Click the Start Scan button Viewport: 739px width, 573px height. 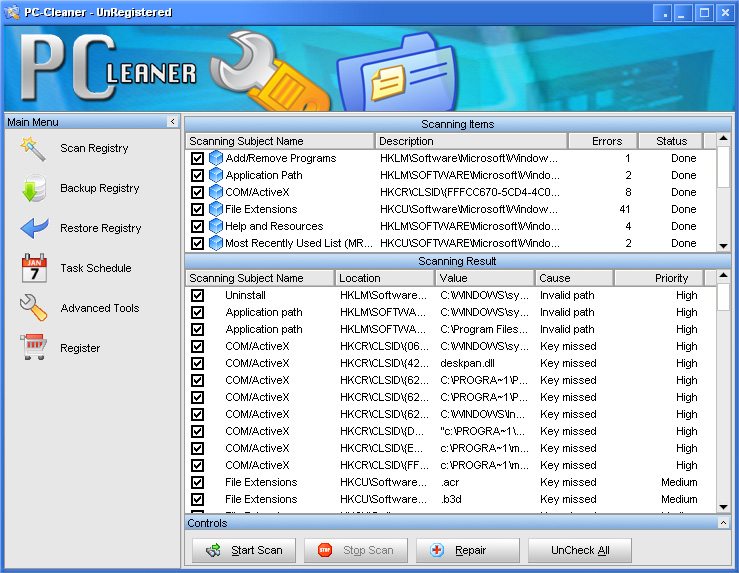[x=244, y=550]
